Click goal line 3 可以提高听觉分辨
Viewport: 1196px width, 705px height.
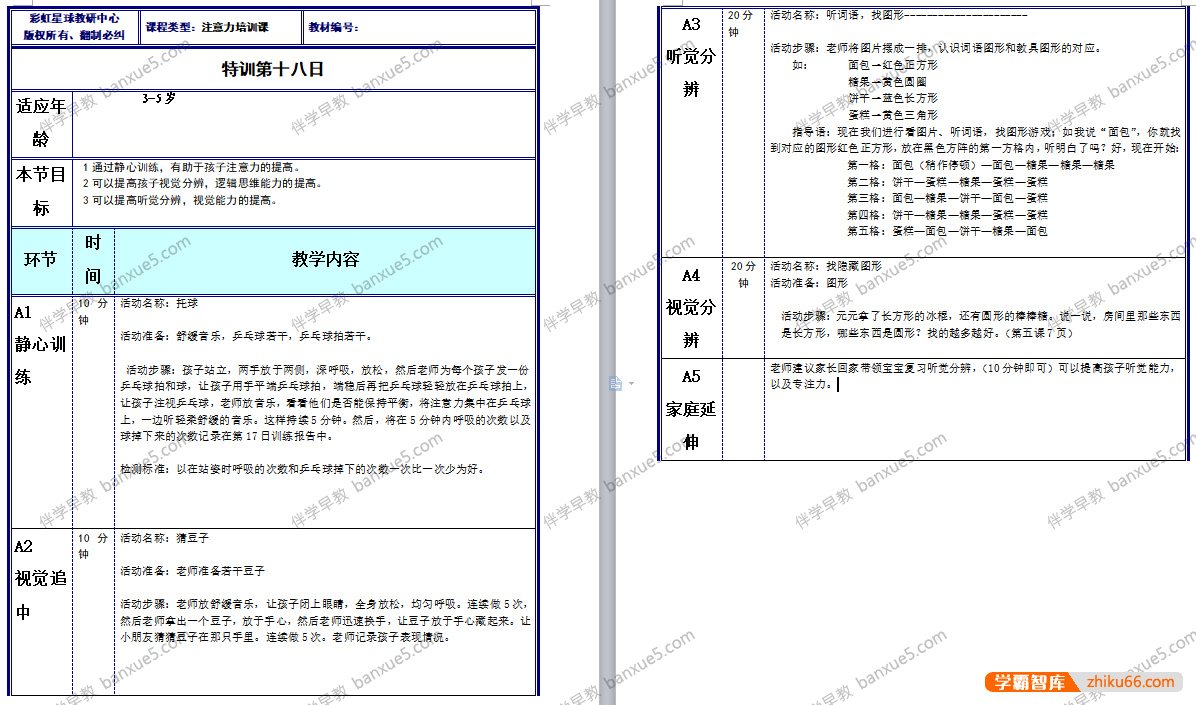[x=180, y=200]
